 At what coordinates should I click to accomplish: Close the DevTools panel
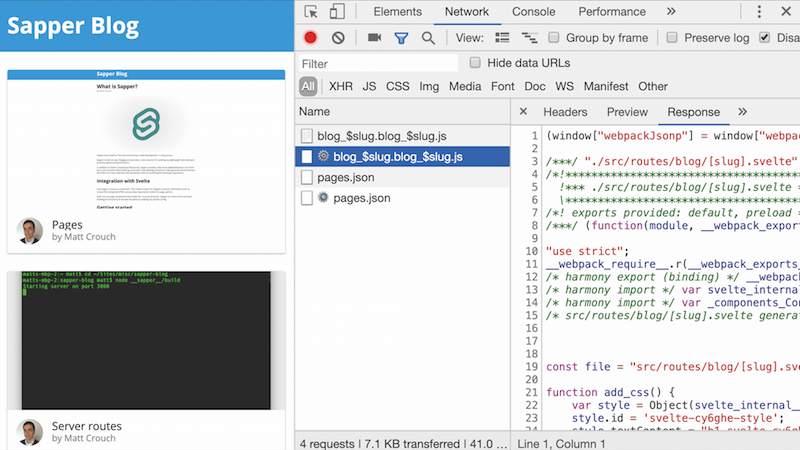coord(786,11)
